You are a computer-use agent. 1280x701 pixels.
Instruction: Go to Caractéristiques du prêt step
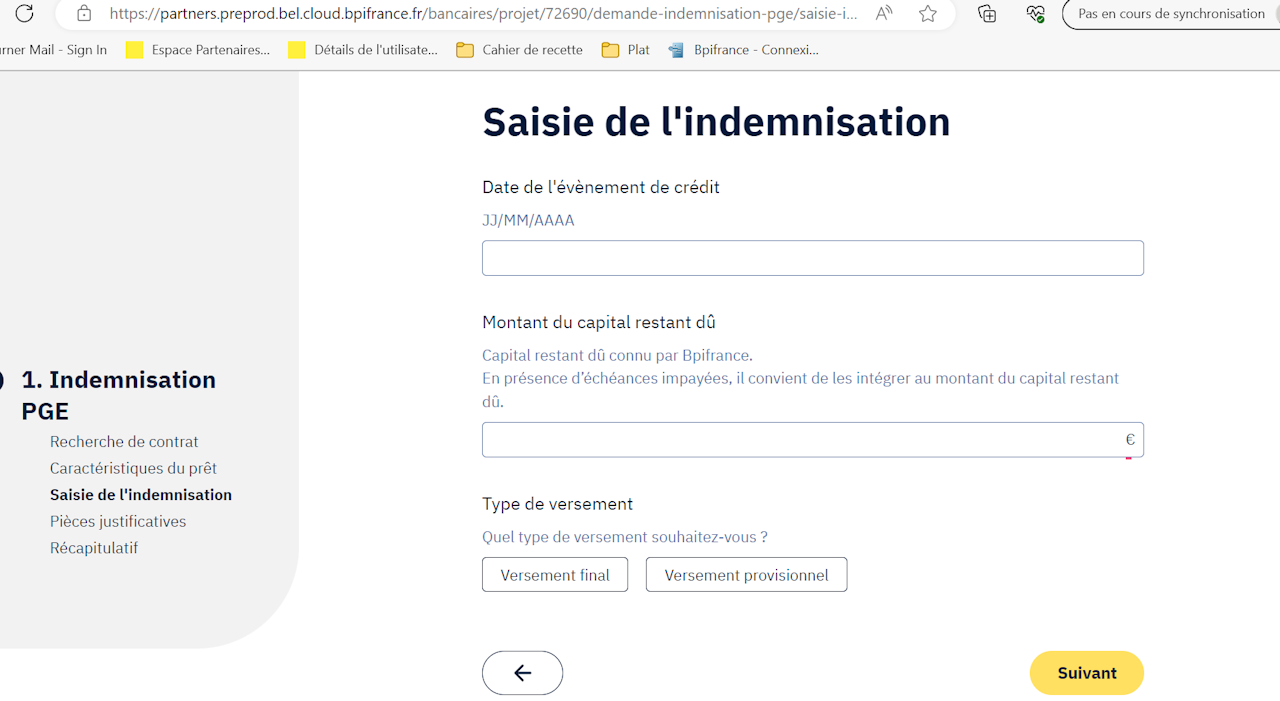click(133, 468)
